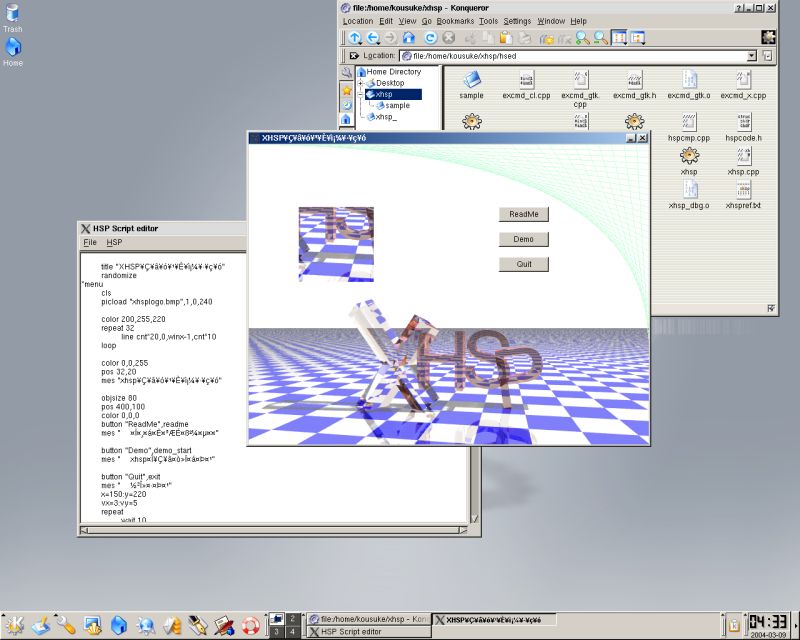The height and width of the screenshot is (640, 800).
Task: Click the Back arrow in Konqueror toolbar
Action: 373,37
